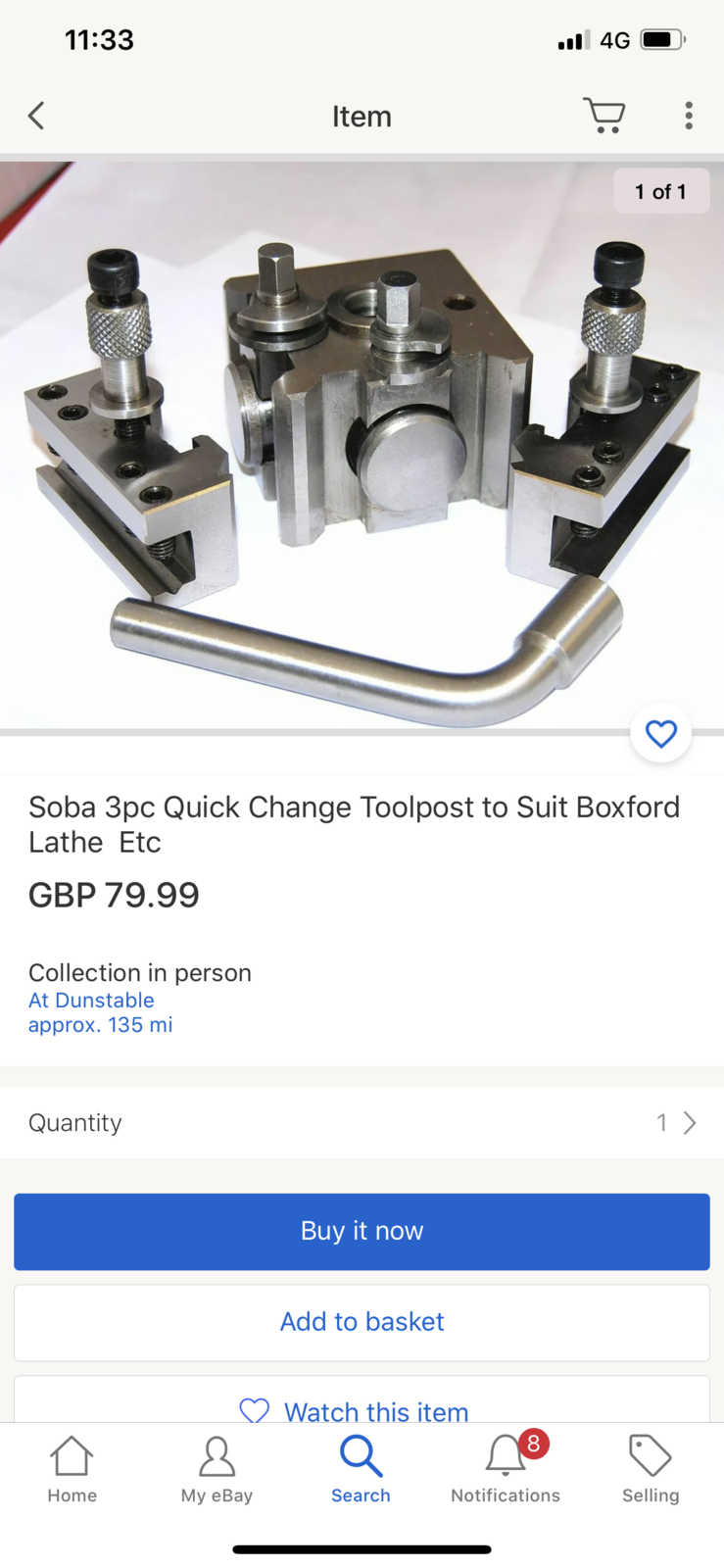Tap the Soba 3pc Quick Change Toolpost title

coord(354,824)
